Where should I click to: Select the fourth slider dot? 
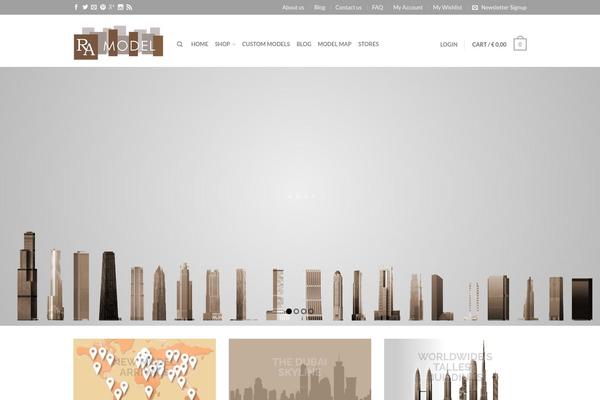pyautogui.click(x=311, y=311)
